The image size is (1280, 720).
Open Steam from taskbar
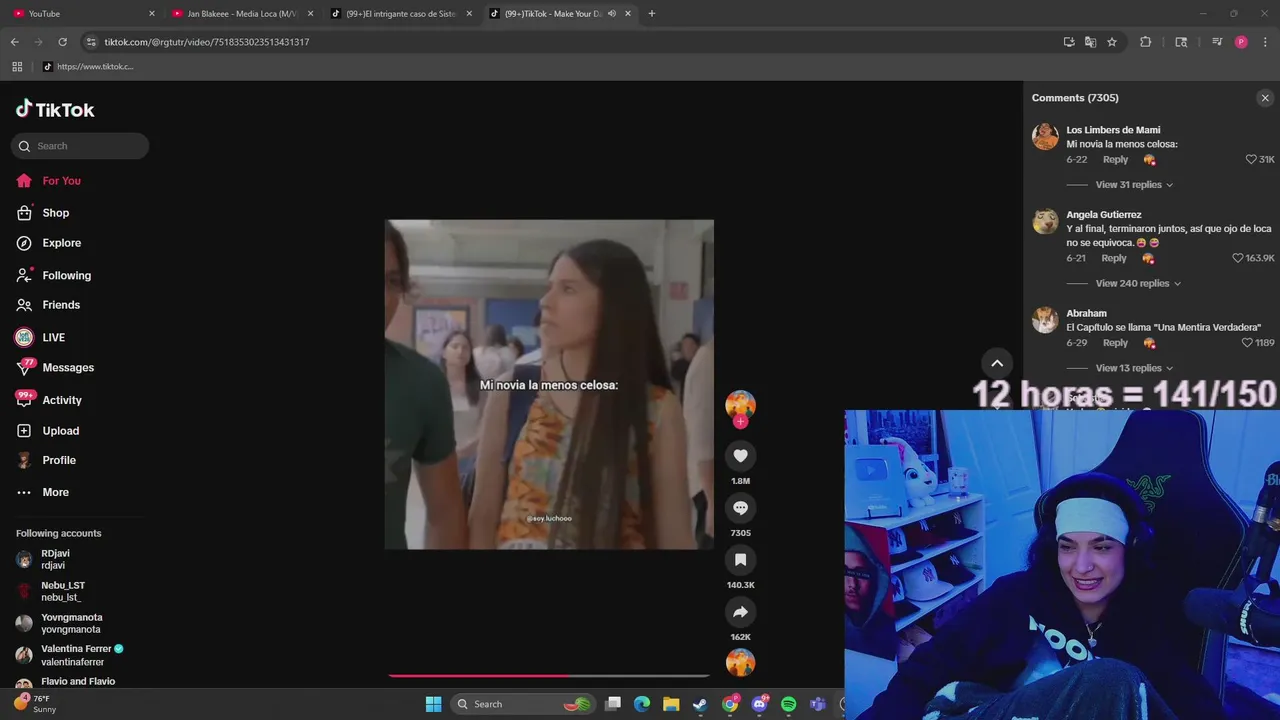click(700, 704)
